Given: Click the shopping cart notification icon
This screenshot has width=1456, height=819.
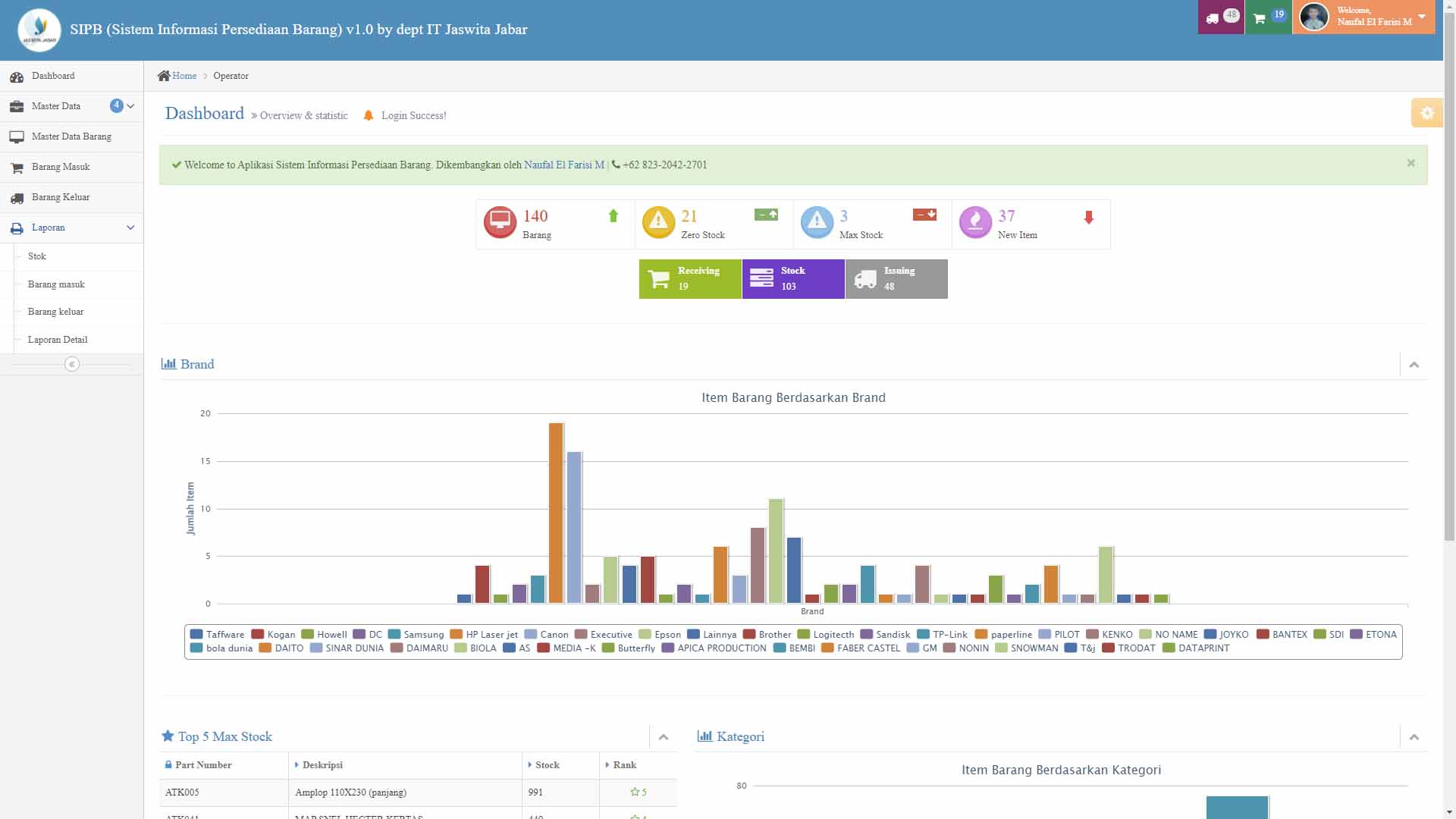Looking at the screenshot, I should click(x=1260, y=17).
